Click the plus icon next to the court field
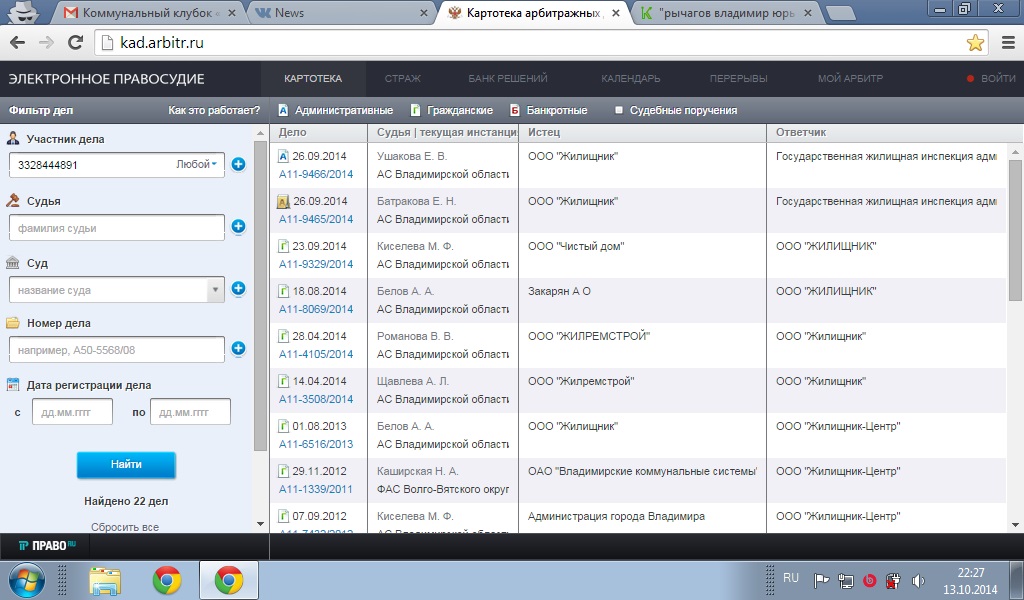 238,289
